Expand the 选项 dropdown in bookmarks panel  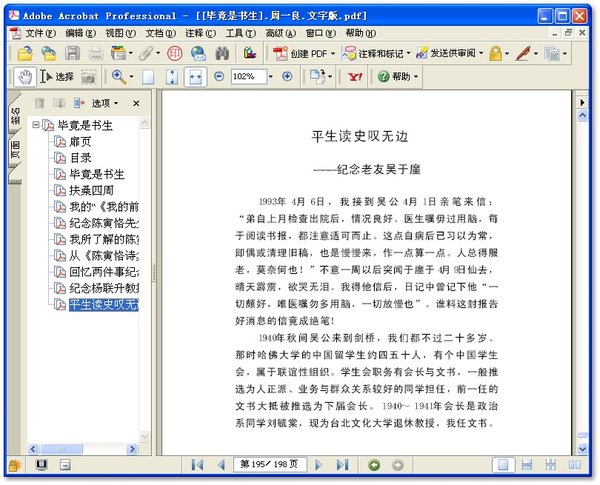[x=104, y=103]
